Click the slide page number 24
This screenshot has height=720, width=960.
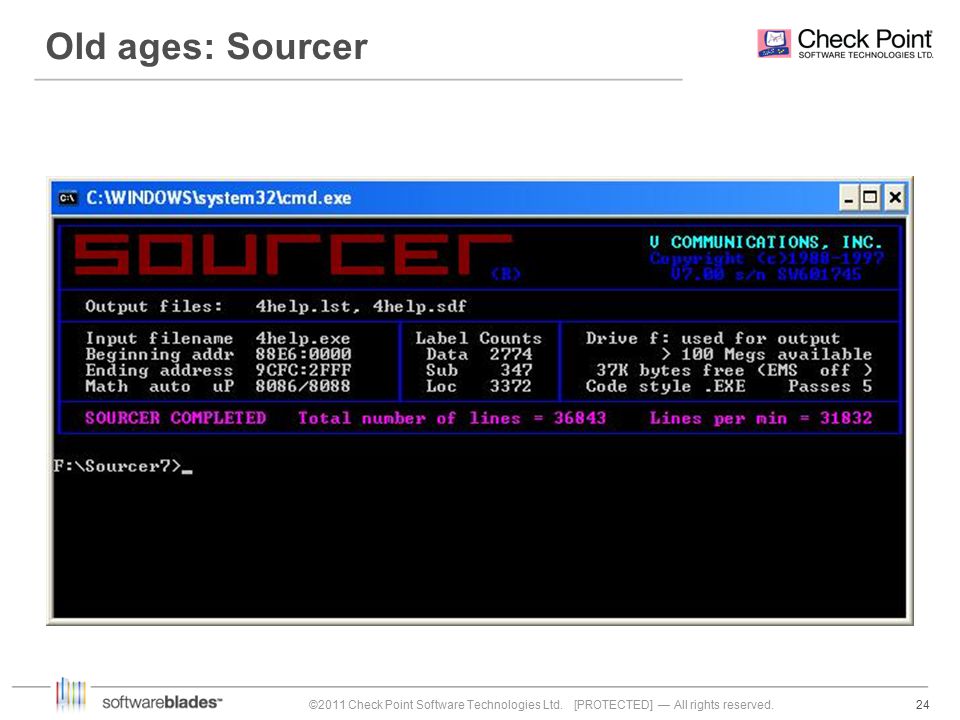pos(922,705)
